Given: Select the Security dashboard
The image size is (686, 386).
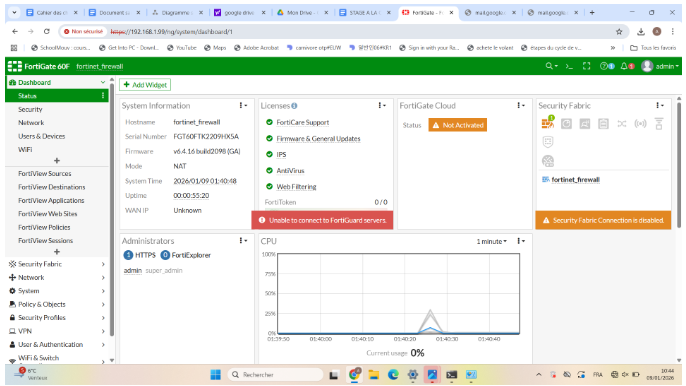Looking at the screenshot, I should tap(30, 109).
